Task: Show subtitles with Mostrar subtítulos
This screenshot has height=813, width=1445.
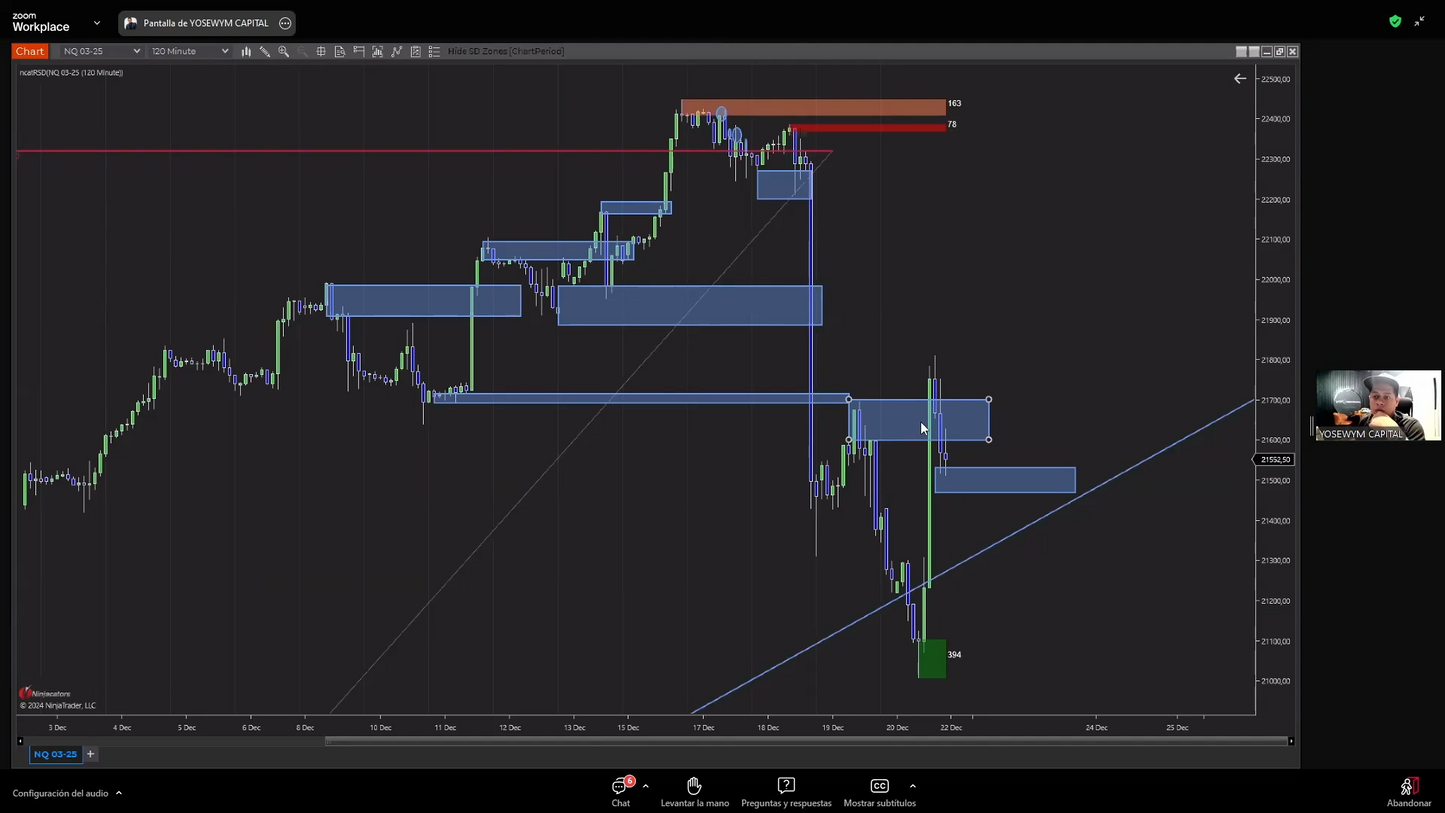Action: tap(879, 791)
